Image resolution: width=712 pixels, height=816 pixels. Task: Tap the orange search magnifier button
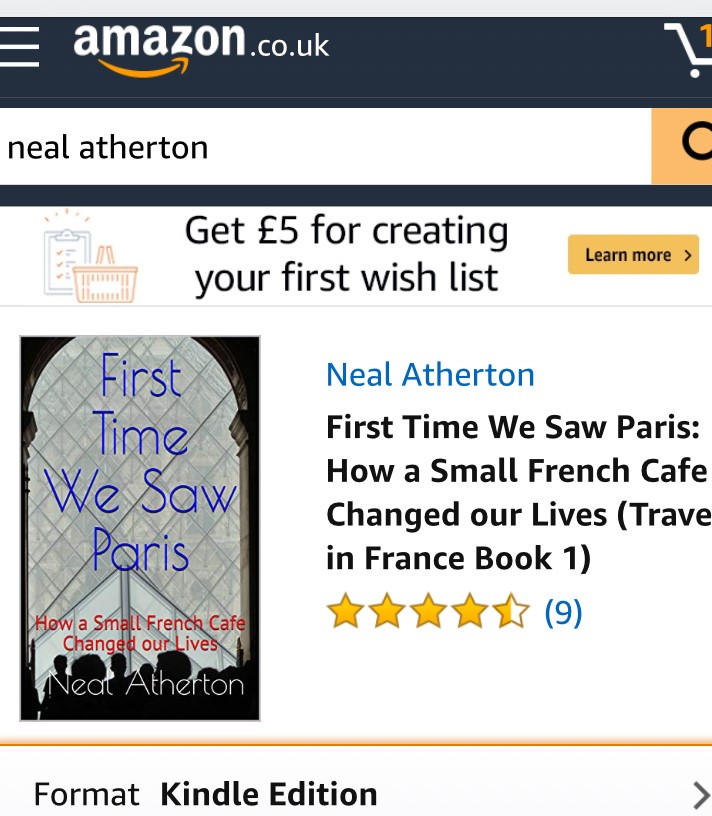coord(682,146)
